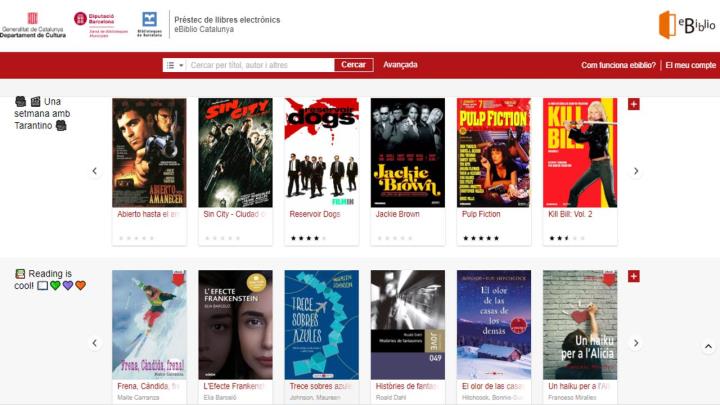Show next items in Reading is cool carousel
The image size is (720, 405).
tap(636, 343)
